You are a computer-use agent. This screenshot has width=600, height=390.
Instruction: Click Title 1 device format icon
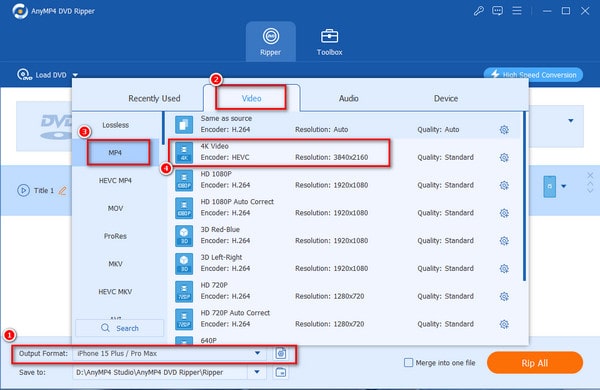click(x=549, y=186)
